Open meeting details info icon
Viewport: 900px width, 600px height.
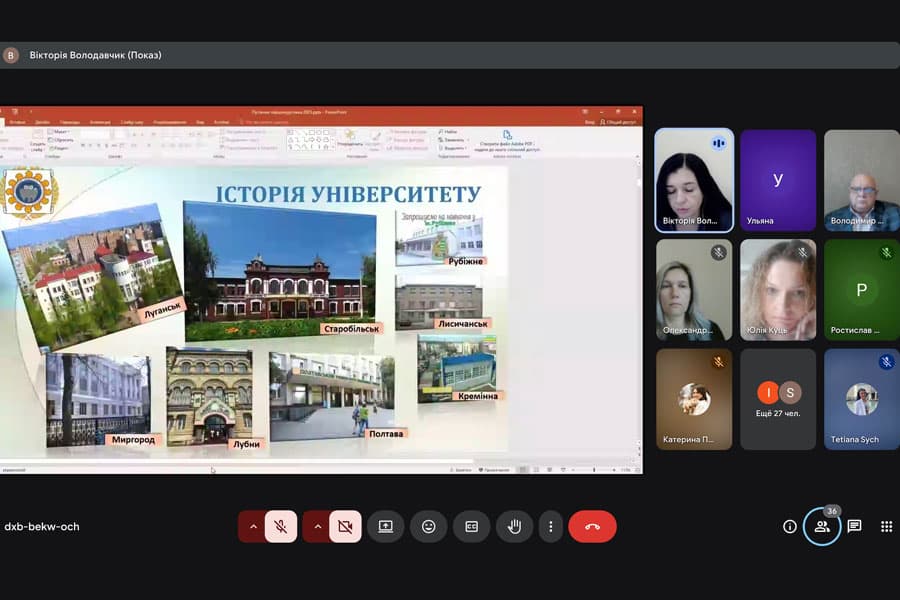pyautogui.click(x=790, y=527)
